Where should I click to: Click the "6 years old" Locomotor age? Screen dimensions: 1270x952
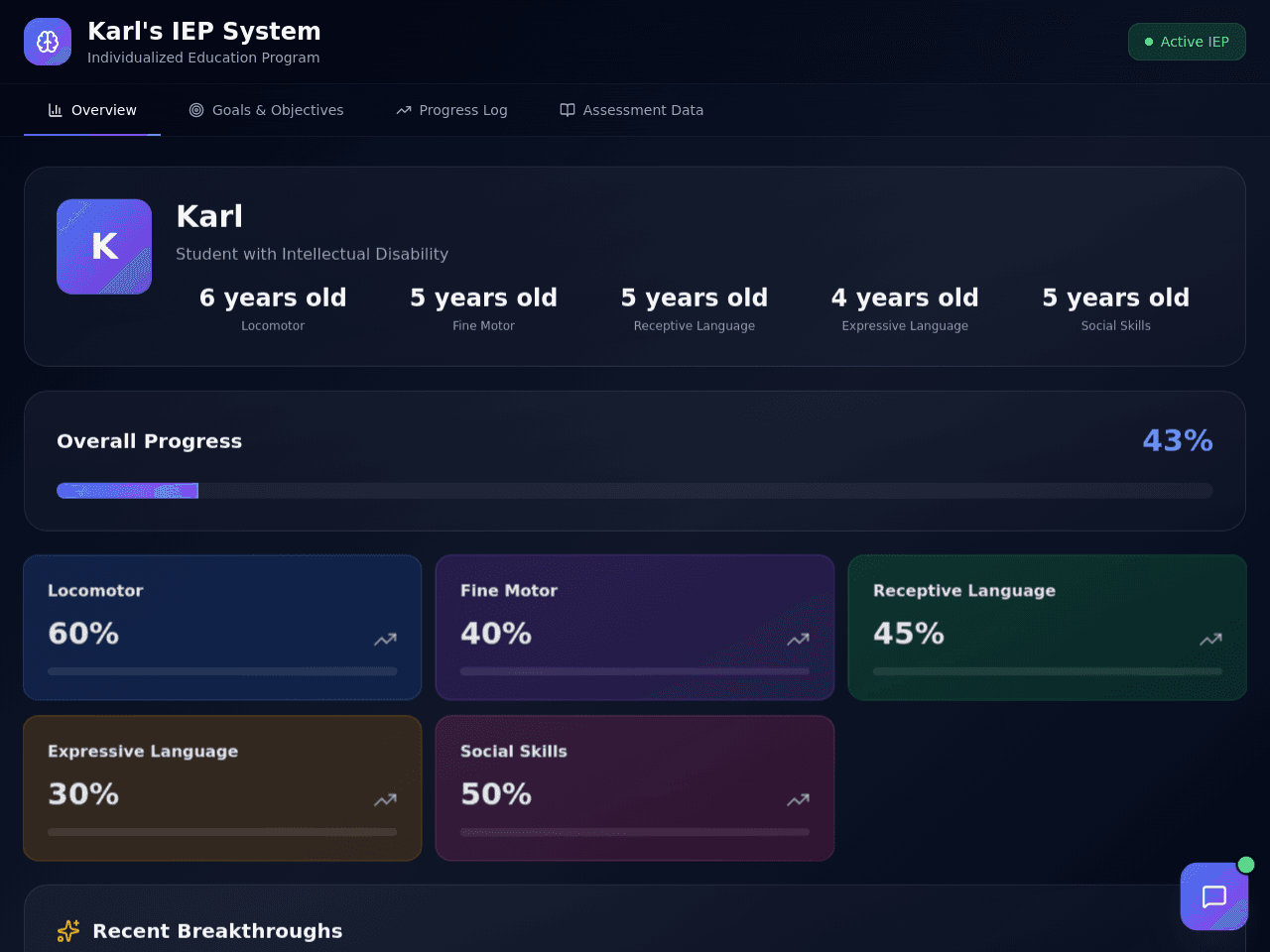click(273, 297)
